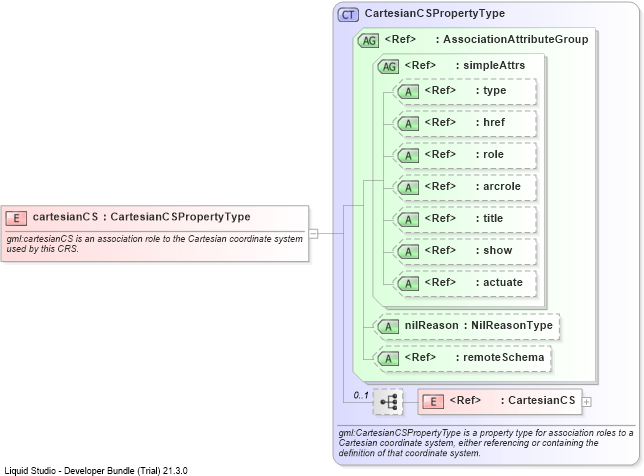The image size is (644, 476).
Task: Click the A icon of role attribute
Action: point(408,156)
